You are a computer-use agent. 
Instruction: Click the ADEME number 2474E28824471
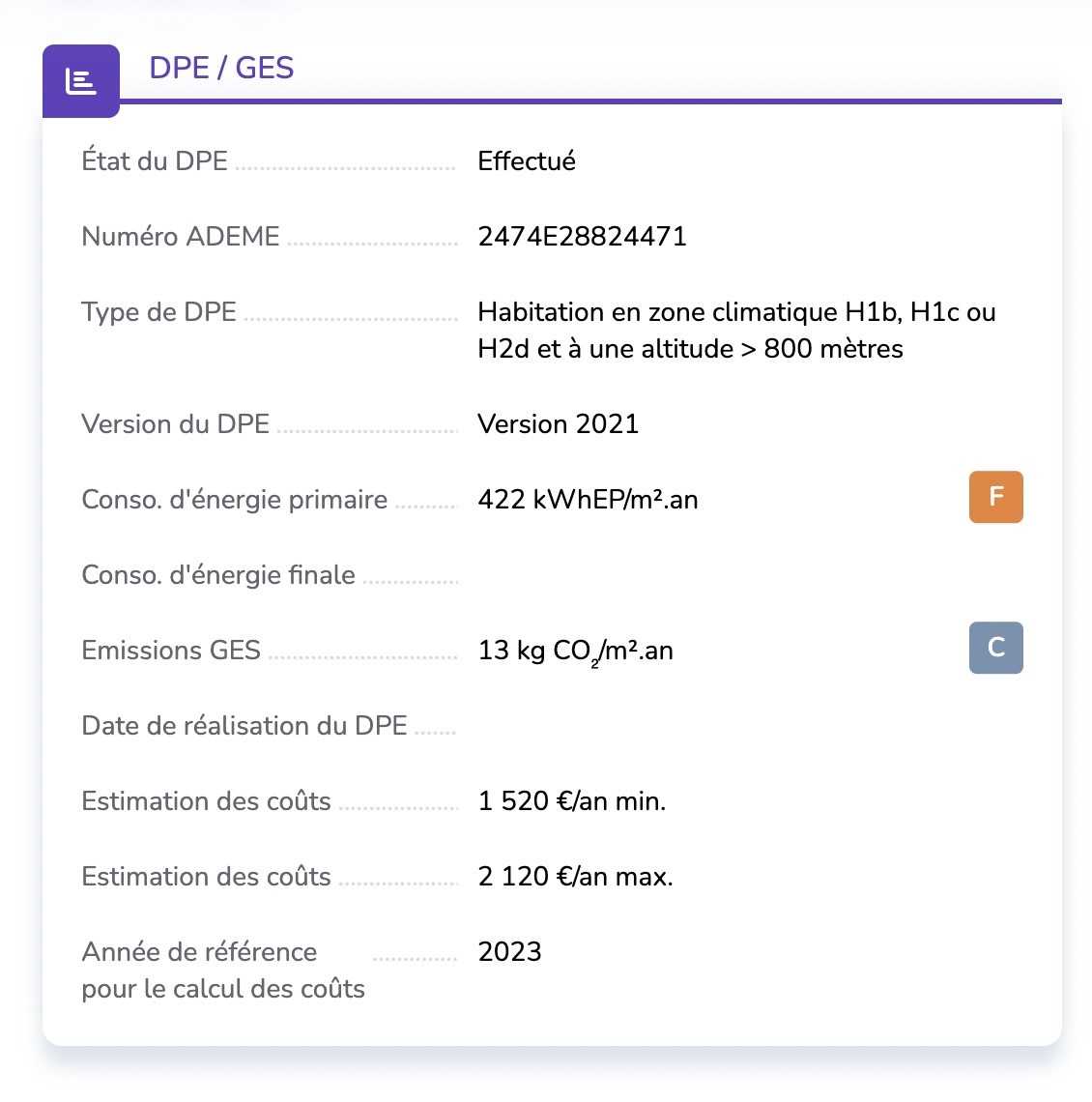coord(582,237)
